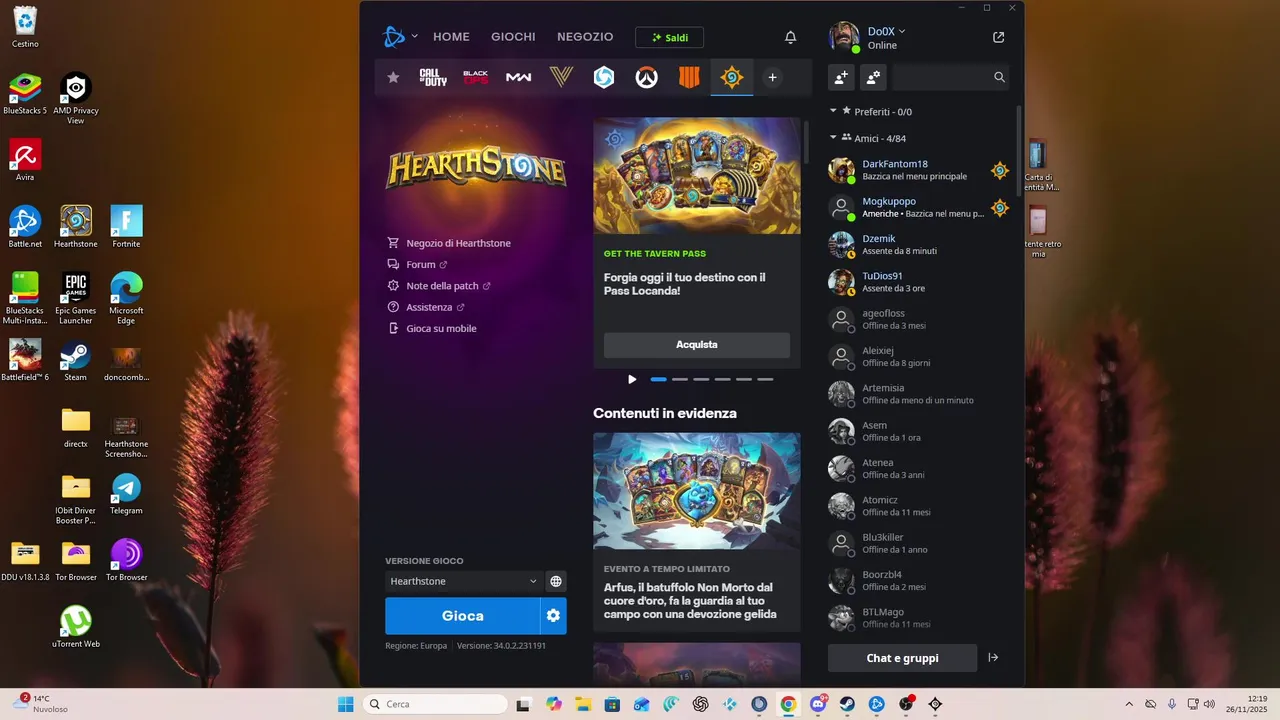Click Hearthstone icon beside Mogkupopo

(1000, 207)
